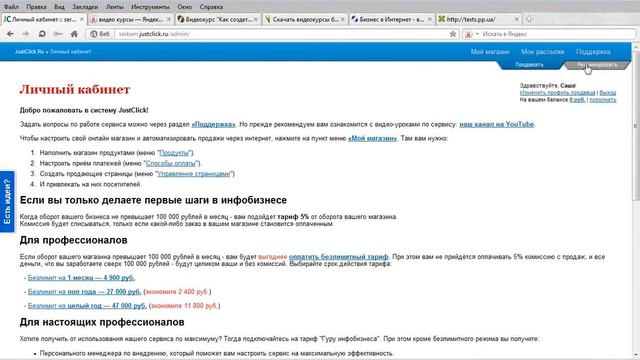Reload the page with the refresh icon
640x360 pixels.
coord(42,34)
